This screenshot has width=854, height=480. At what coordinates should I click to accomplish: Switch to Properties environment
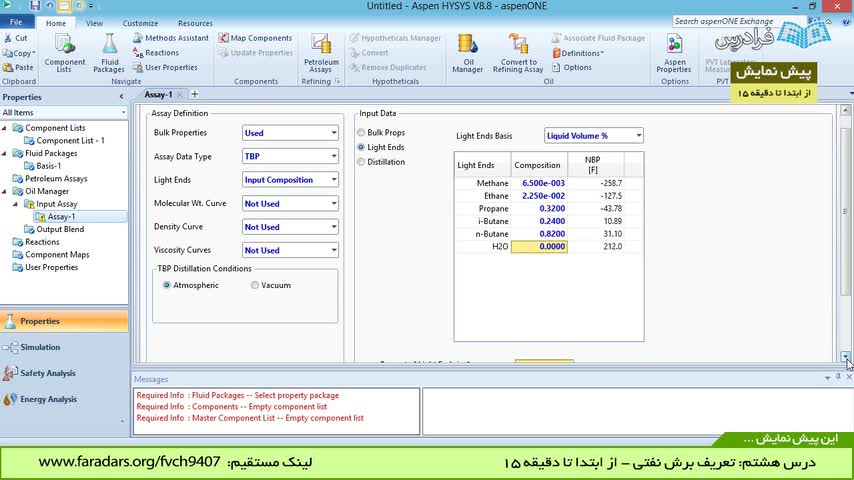coord(64,321)
